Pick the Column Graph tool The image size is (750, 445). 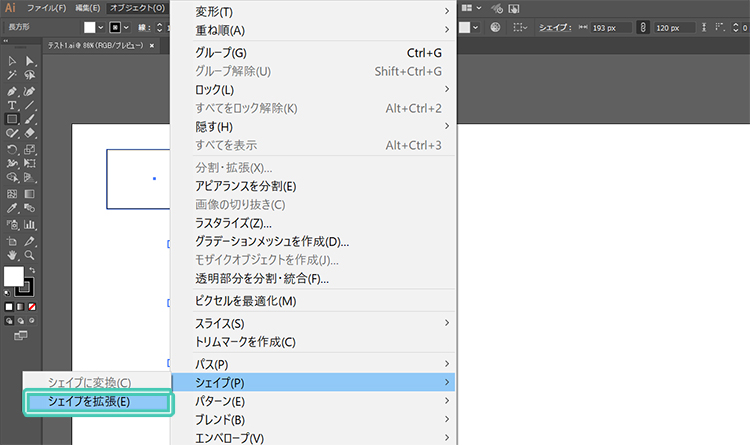click(x=30, y=224)
